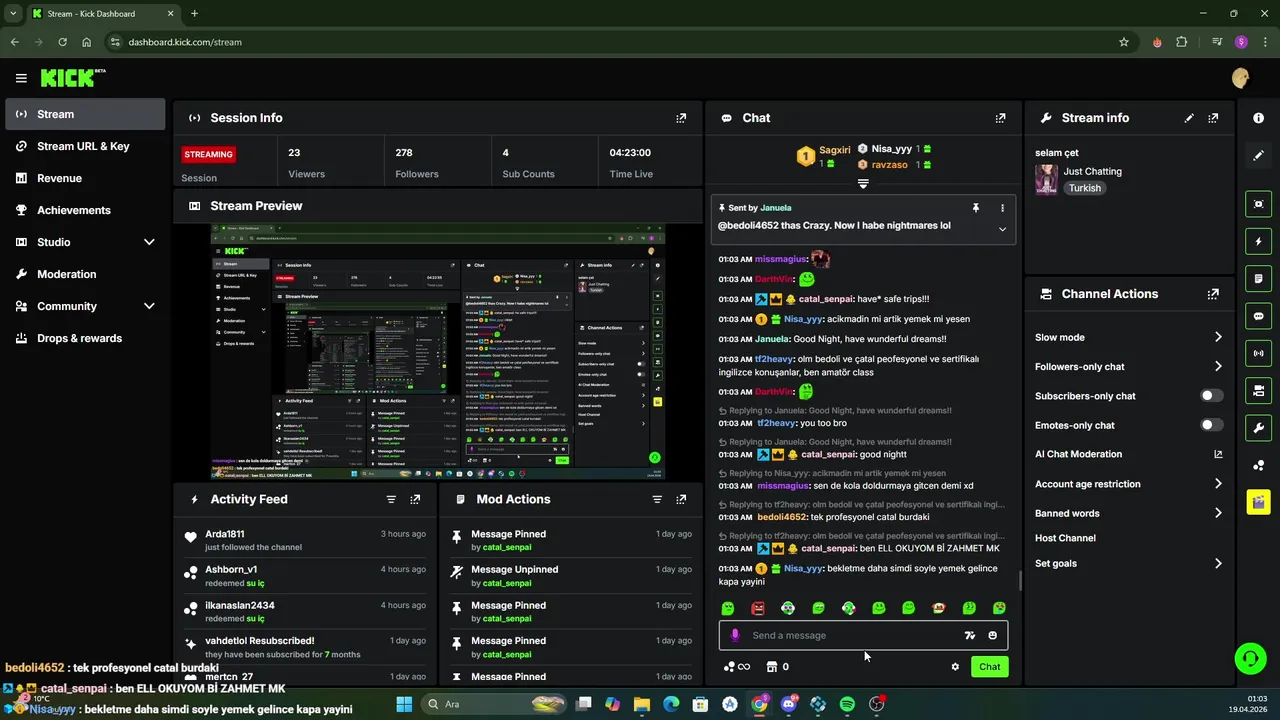
Task: Click the browser address bar
Action: (x=610, y=42)
